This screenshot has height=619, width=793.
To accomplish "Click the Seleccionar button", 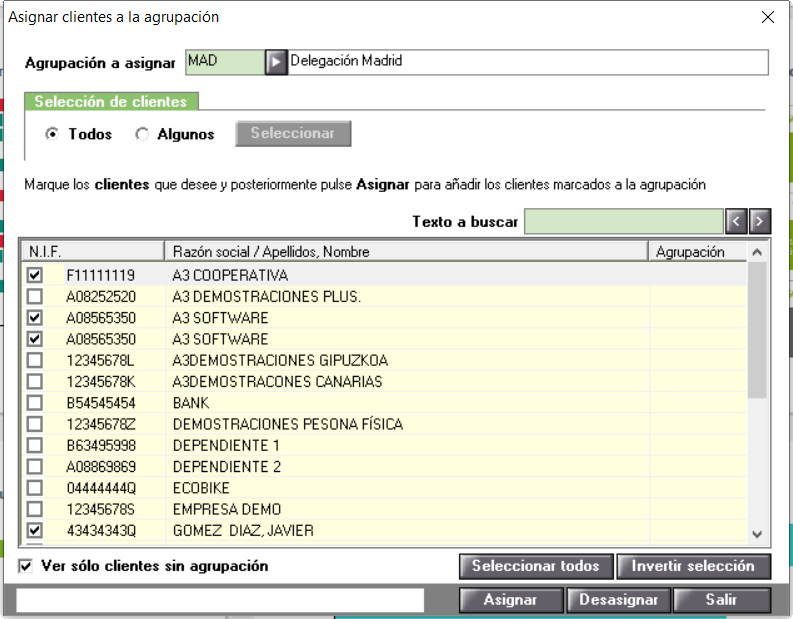I will coord(293,134).
